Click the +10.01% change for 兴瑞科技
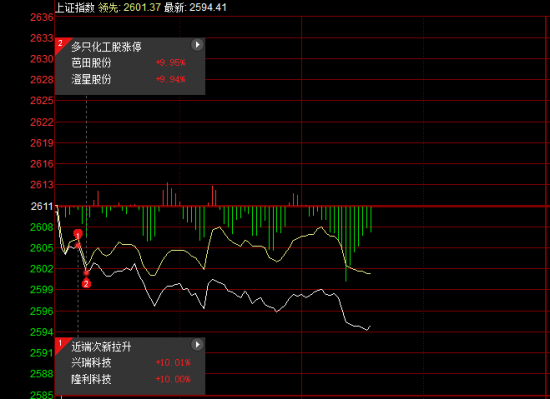Screen dimensions: 550x399 pyautogui.click(x=173, y=363)
